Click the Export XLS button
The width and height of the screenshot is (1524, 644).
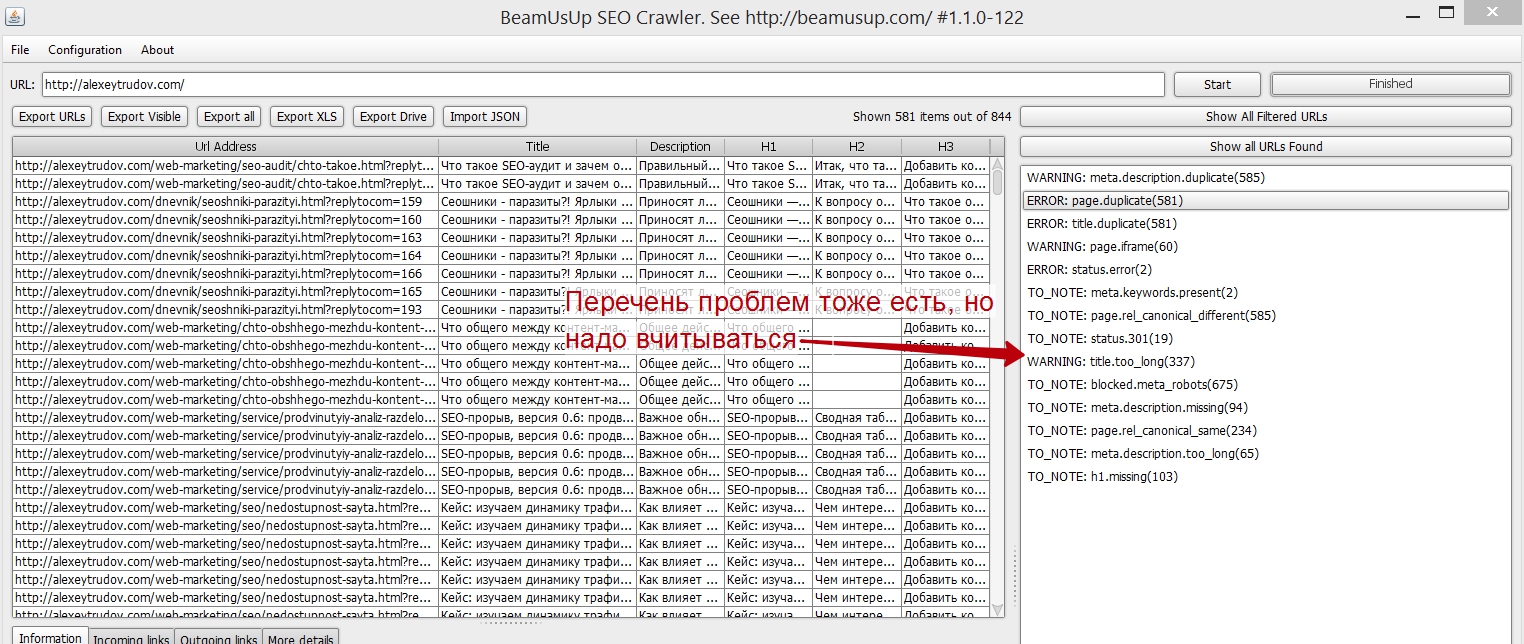307,117
